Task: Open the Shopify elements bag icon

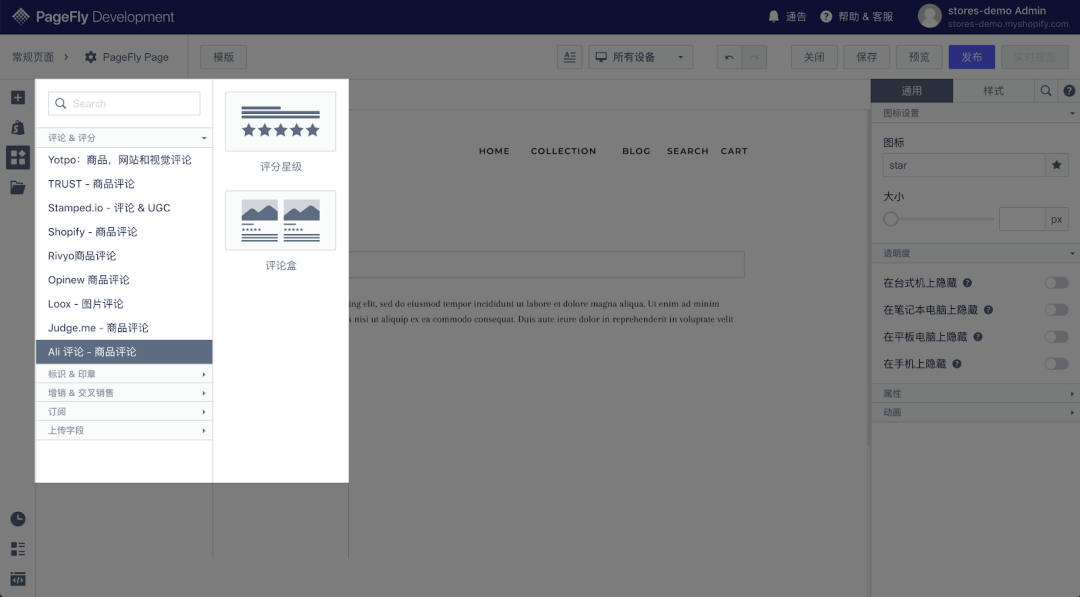Action: click(x=18, y=127)
